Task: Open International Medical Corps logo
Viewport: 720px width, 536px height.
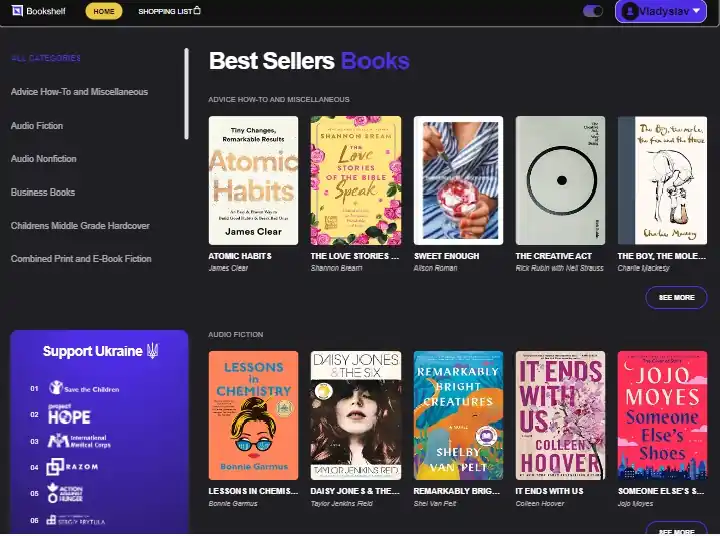Action: pos(79,441)
